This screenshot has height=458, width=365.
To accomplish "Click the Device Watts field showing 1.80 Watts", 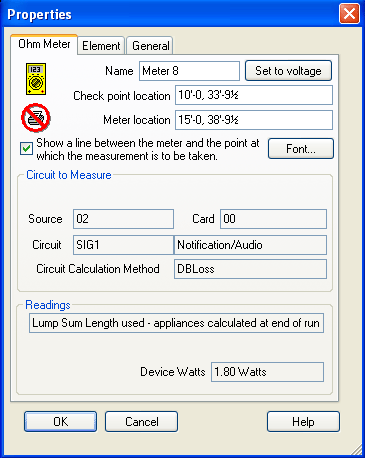I will [267, 372].
